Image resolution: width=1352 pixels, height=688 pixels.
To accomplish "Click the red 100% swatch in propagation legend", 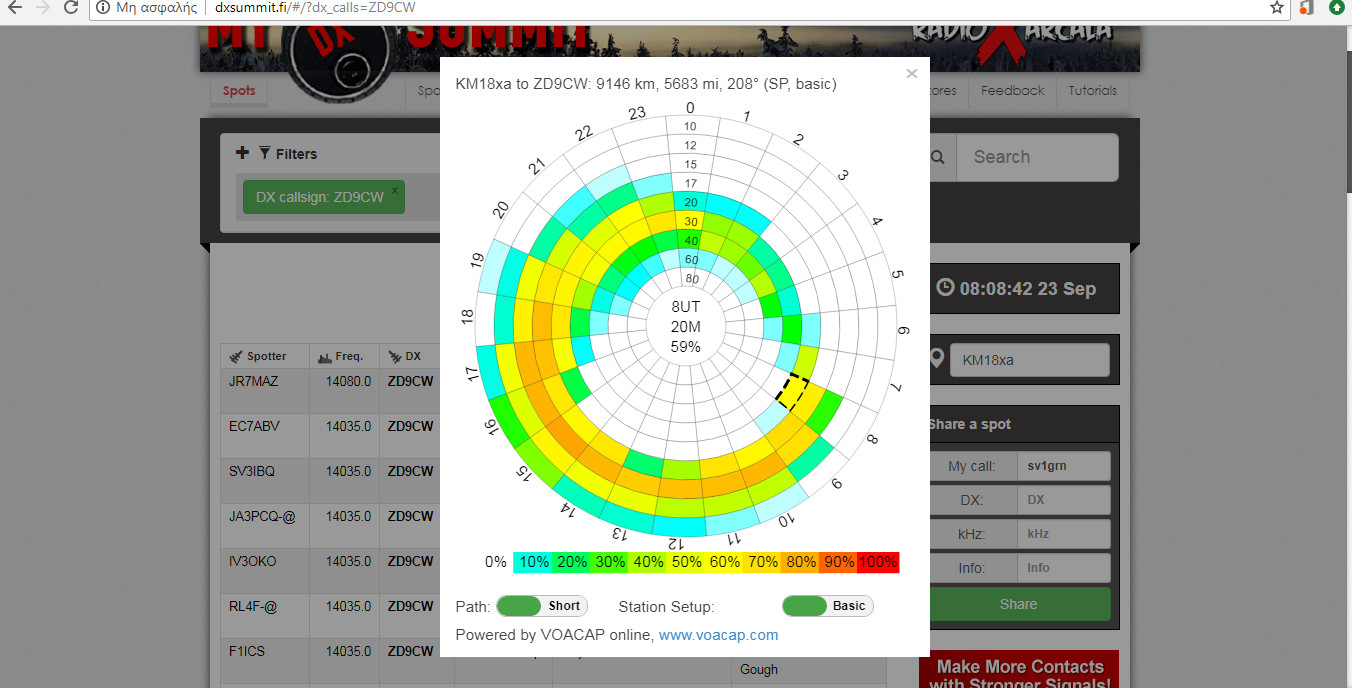I will (878, 562).
